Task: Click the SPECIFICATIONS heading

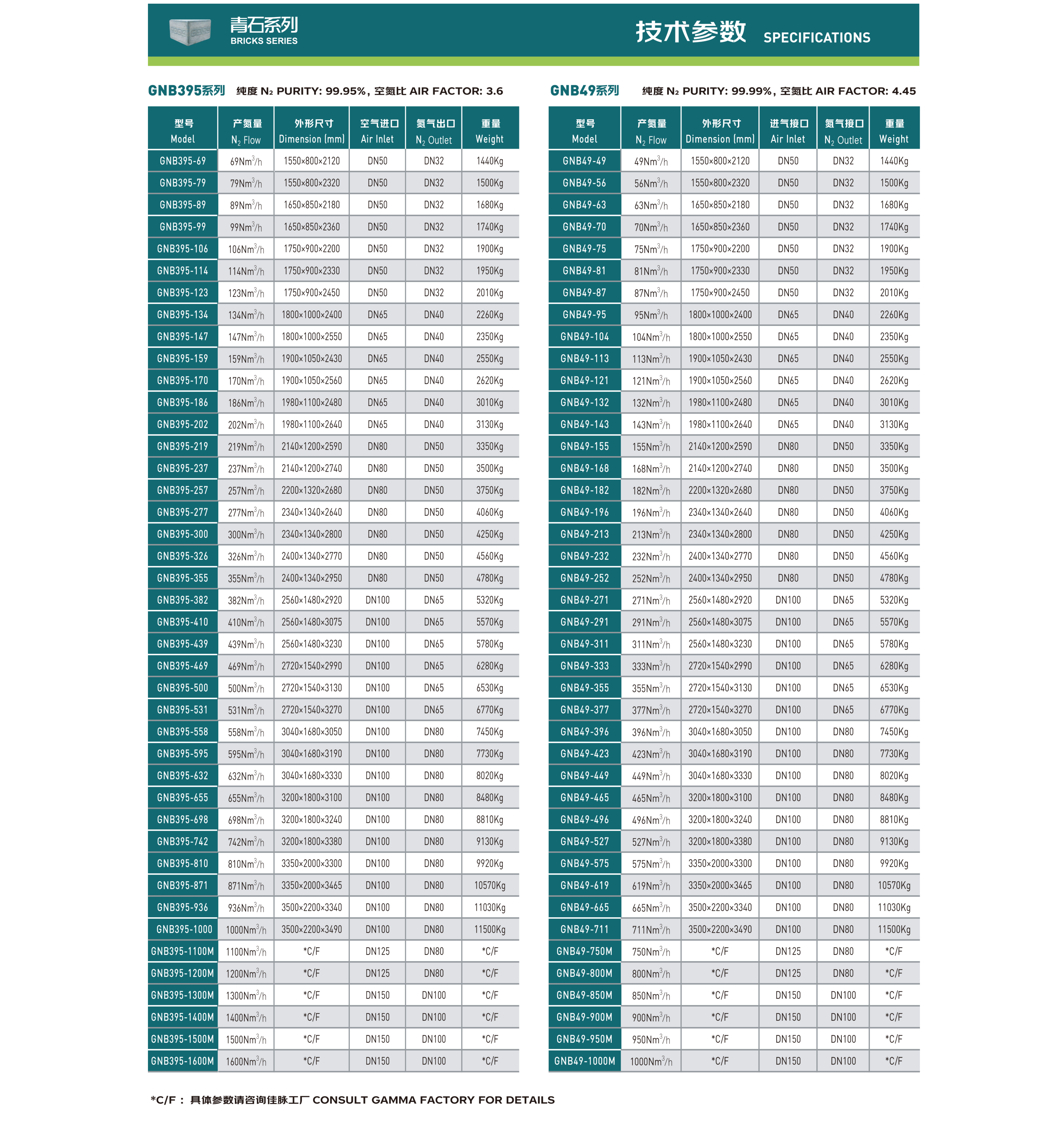Action: [x=817, y=37]
